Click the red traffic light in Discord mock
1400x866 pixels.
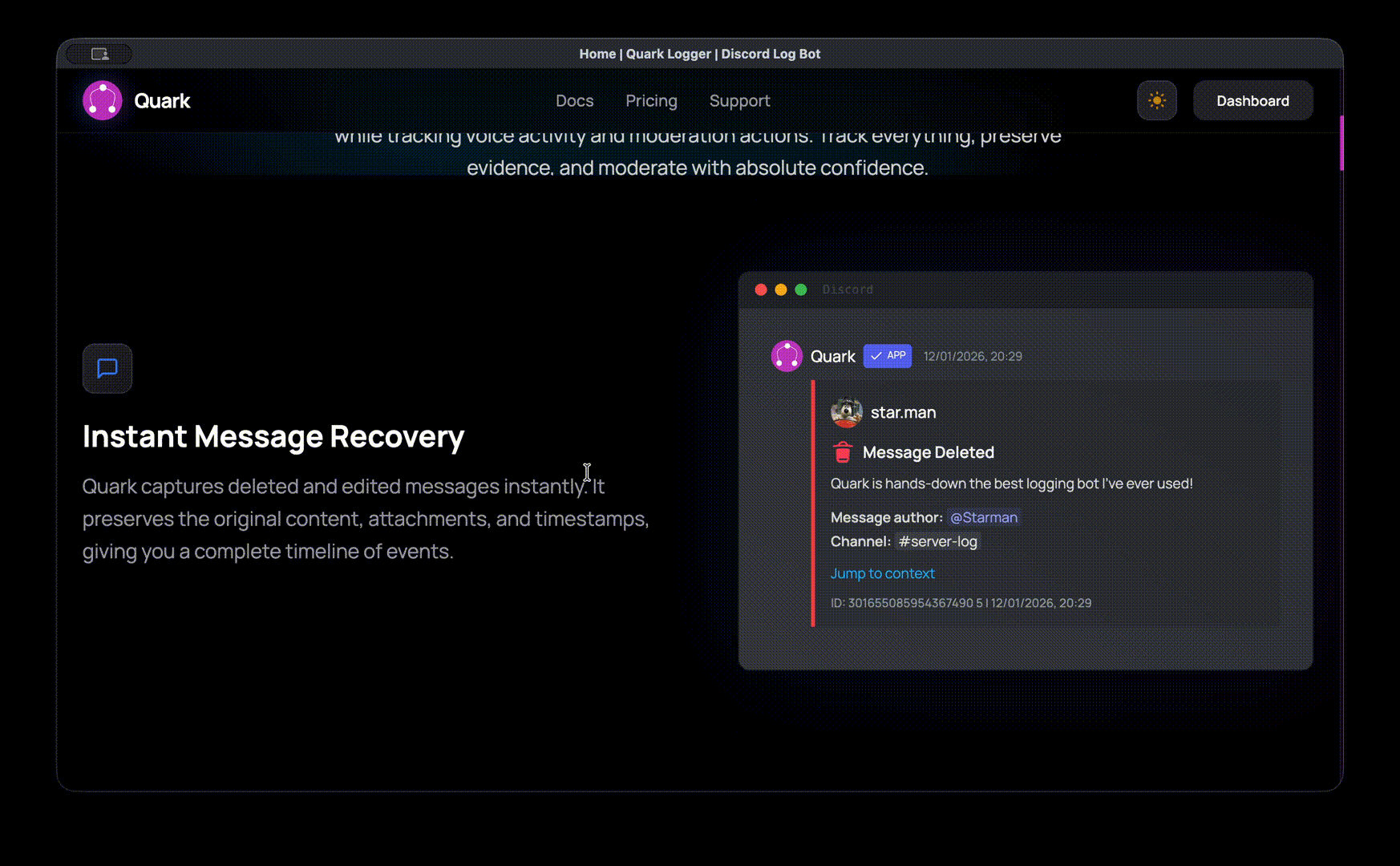pyautogui.click(x=761, y=289)
